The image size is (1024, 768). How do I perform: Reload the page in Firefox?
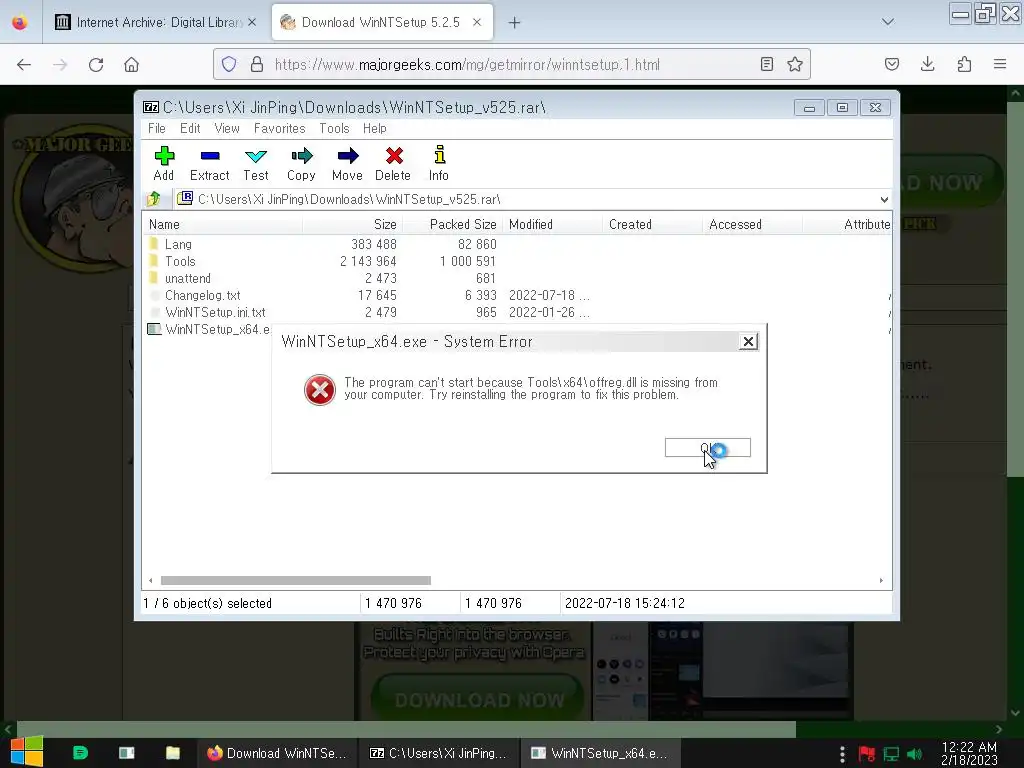(x=96, y=64)
